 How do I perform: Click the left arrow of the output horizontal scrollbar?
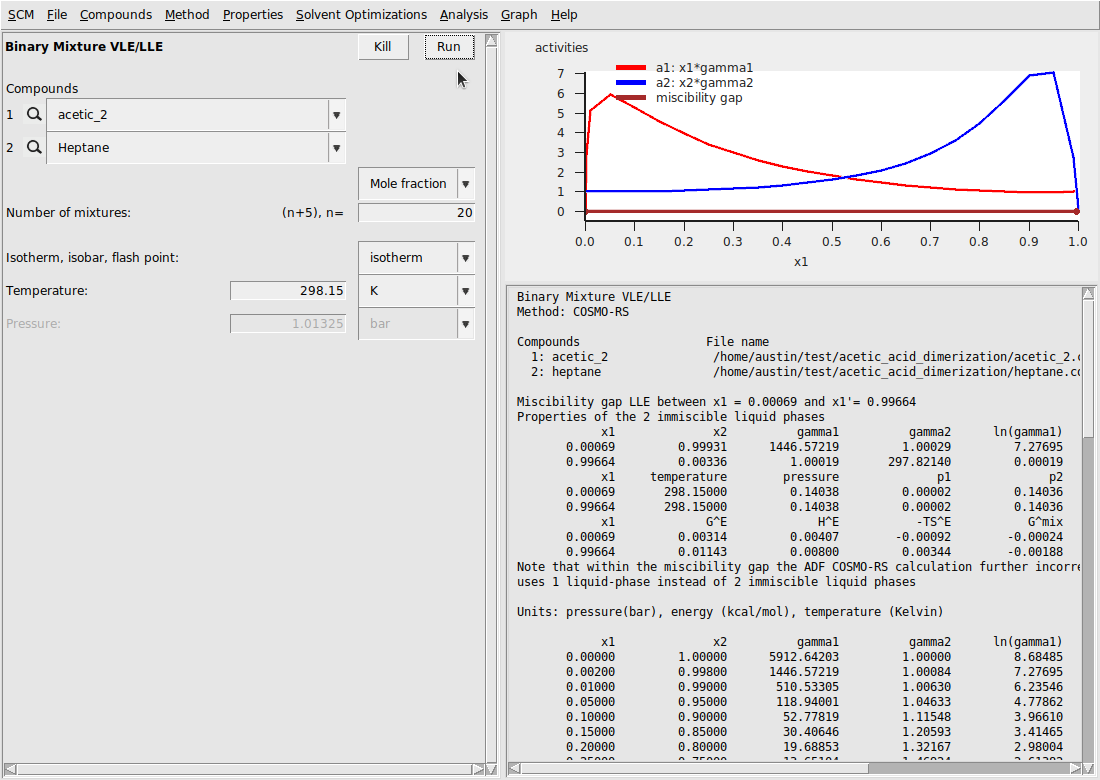click(514, 769)
